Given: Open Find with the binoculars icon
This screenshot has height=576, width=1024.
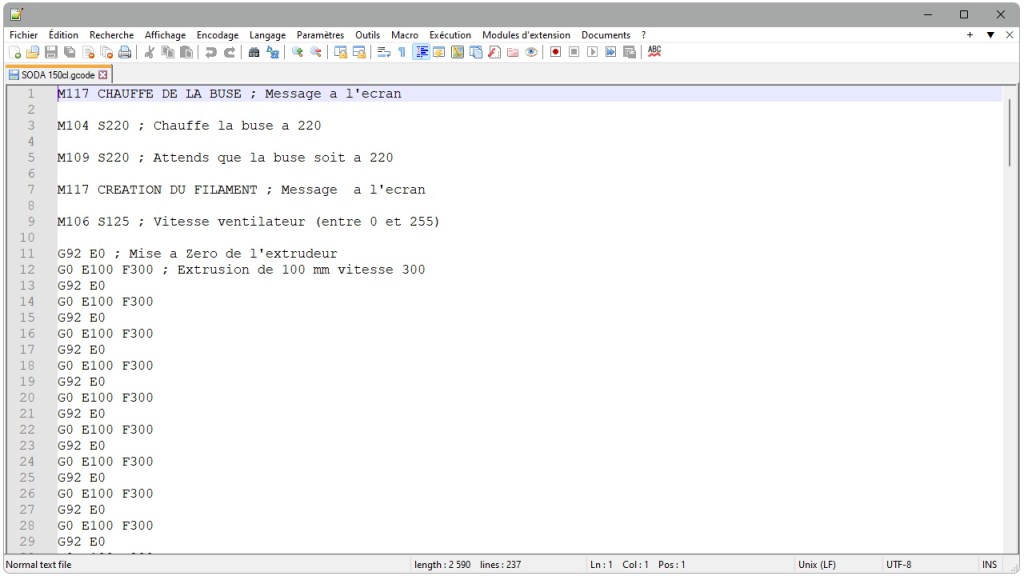Looking at the screenshot, I should (254, 52).
